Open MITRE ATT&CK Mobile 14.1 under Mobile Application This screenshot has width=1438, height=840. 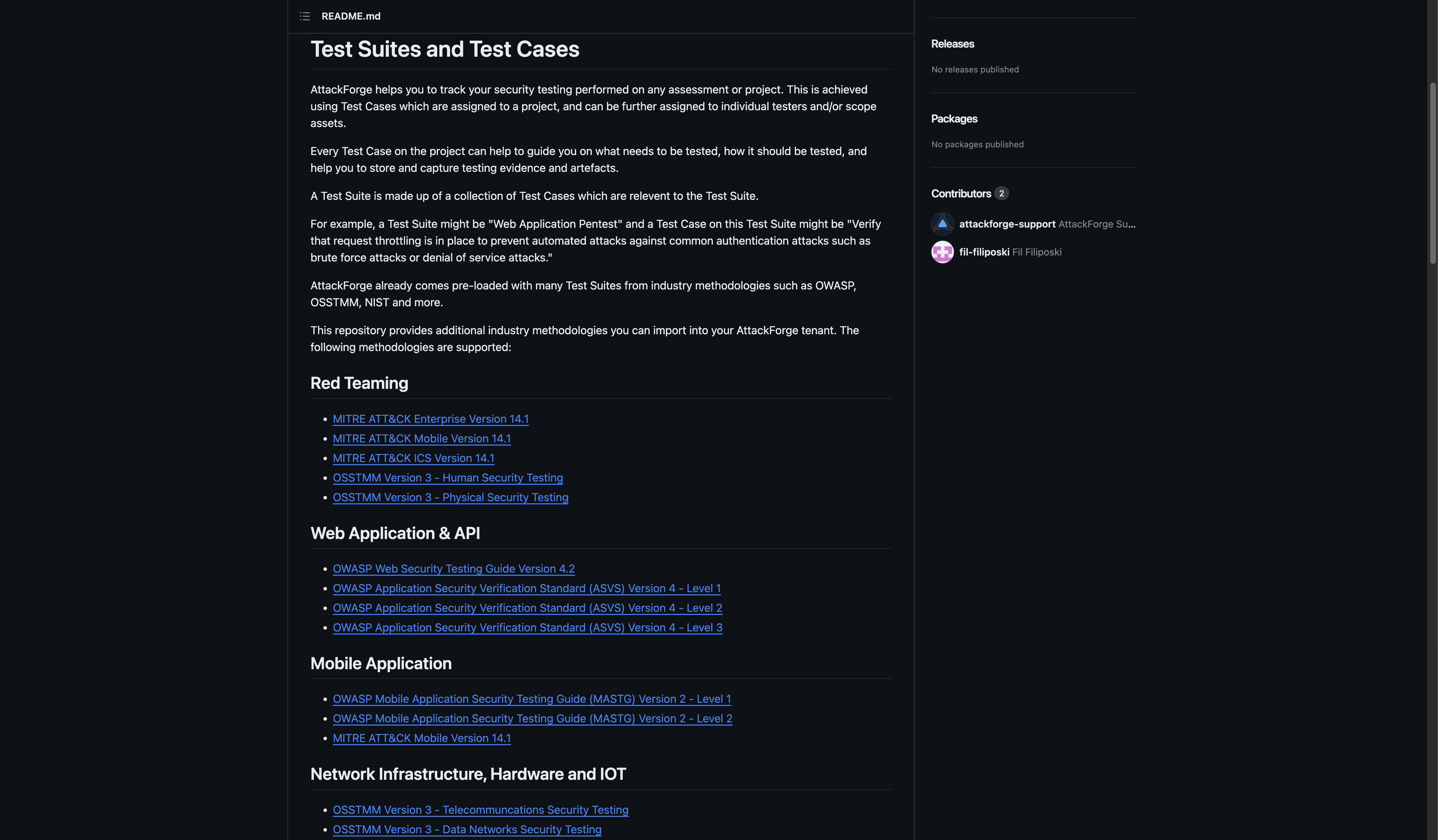click(x=422, y=738)
